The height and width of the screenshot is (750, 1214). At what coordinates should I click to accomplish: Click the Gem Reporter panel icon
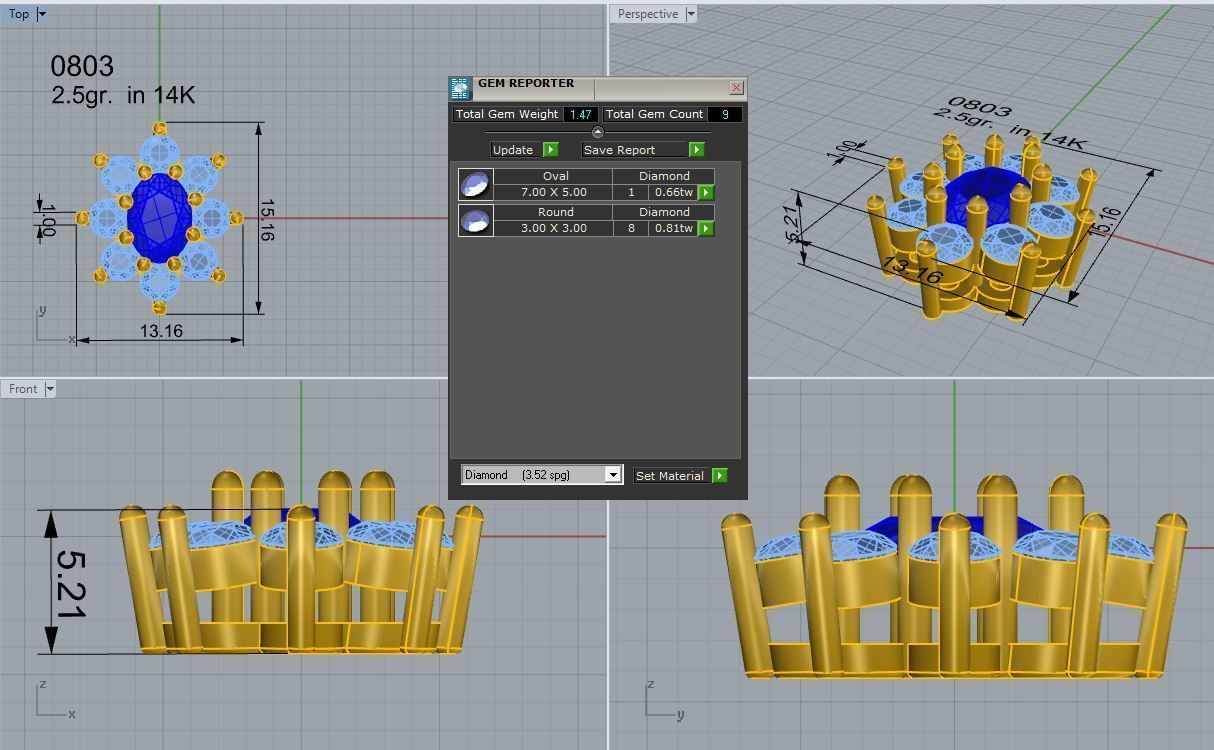pyautogui.click(x=461, y=88)
